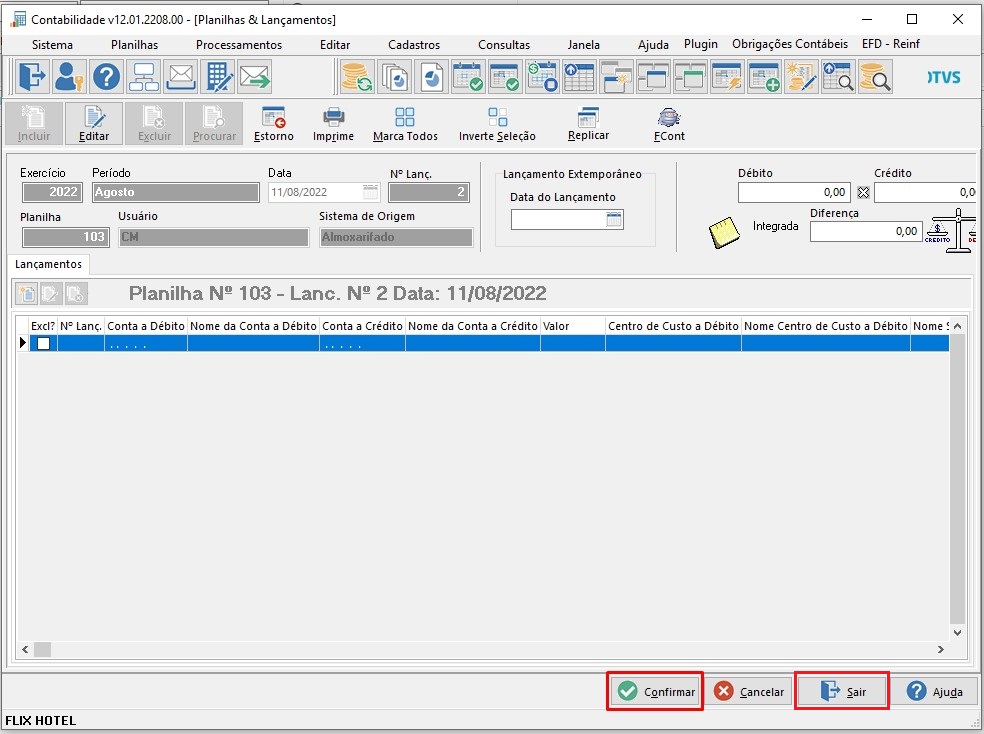The width and height of the screenshot is (984, 734).
Task: Click the exit door icon in top toolbar
Action: tap(32, 77)
